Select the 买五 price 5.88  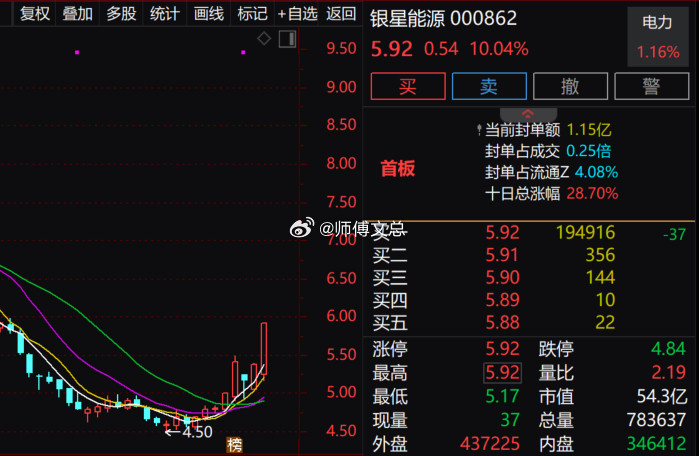[x=502, y=322]
